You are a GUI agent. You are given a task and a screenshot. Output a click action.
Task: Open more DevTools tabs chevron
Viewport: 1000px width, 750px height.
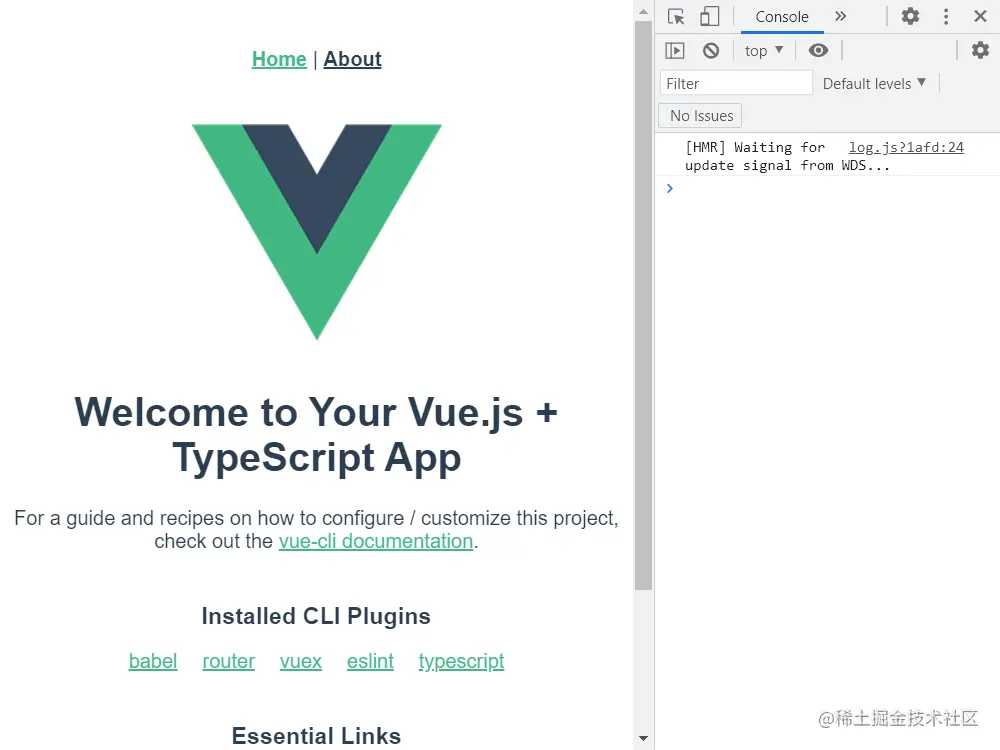[x=841, y=17]
